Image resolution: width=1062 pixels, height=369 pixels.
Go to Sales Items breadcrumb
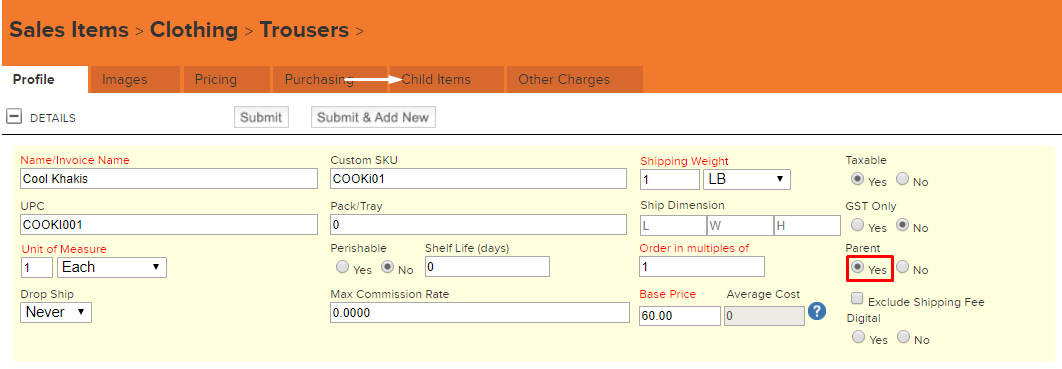pyautogui.click(x=68, y=30)
